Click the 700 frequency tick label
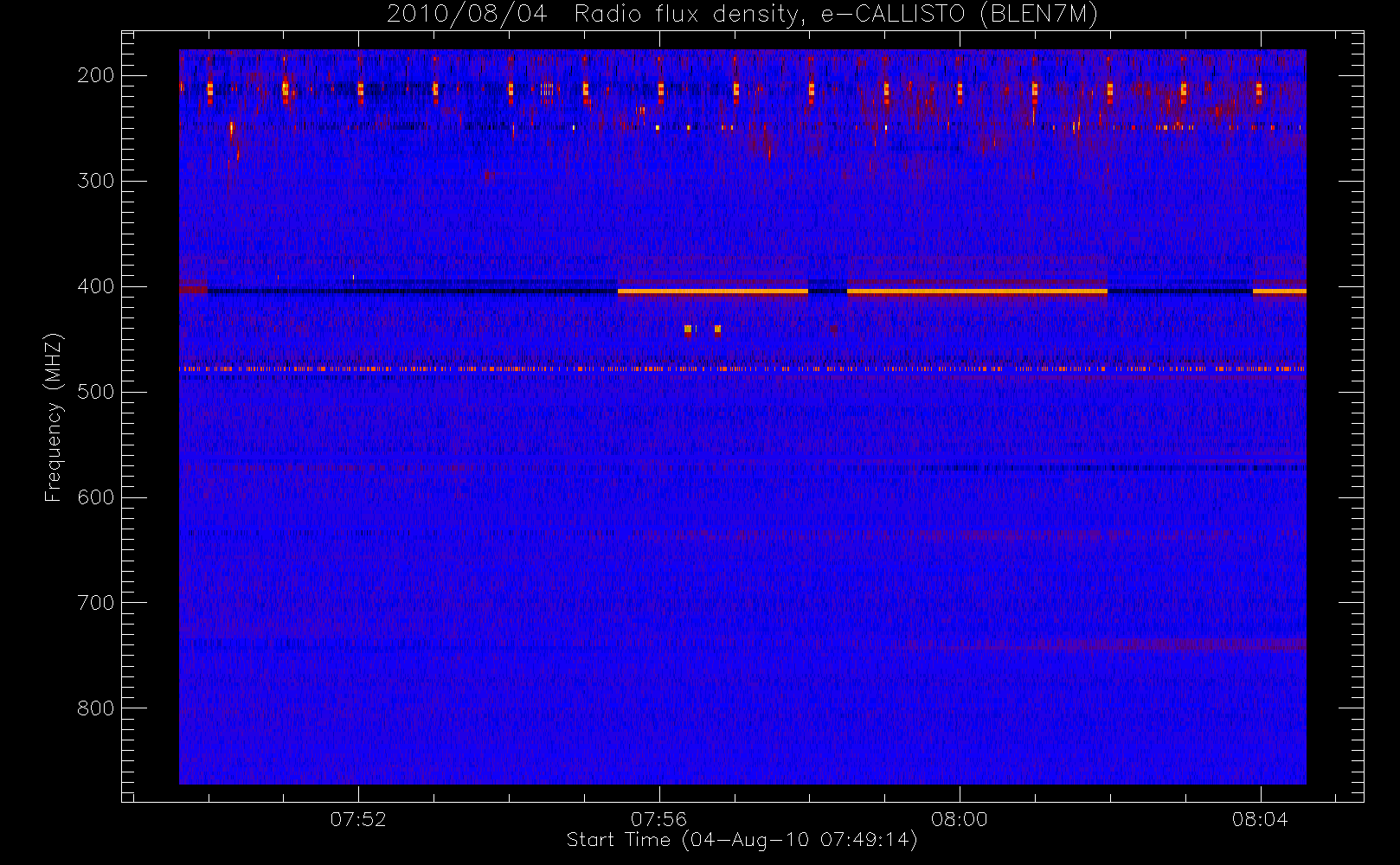Image resolution: width=1400 pixels, height=865 pixels. click(95, 603)
